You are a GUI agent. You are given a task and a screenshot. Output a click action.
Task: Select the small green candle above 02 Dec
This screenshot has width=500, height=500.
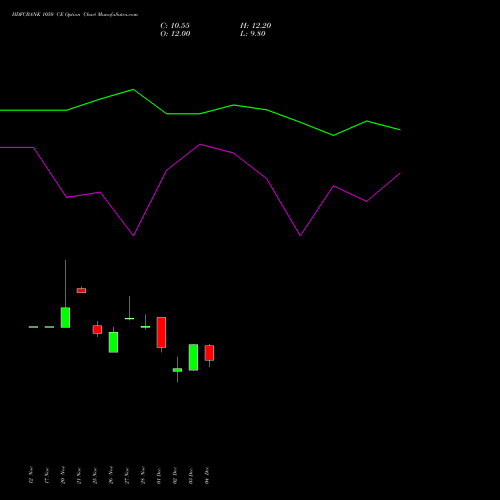[177, 370]
